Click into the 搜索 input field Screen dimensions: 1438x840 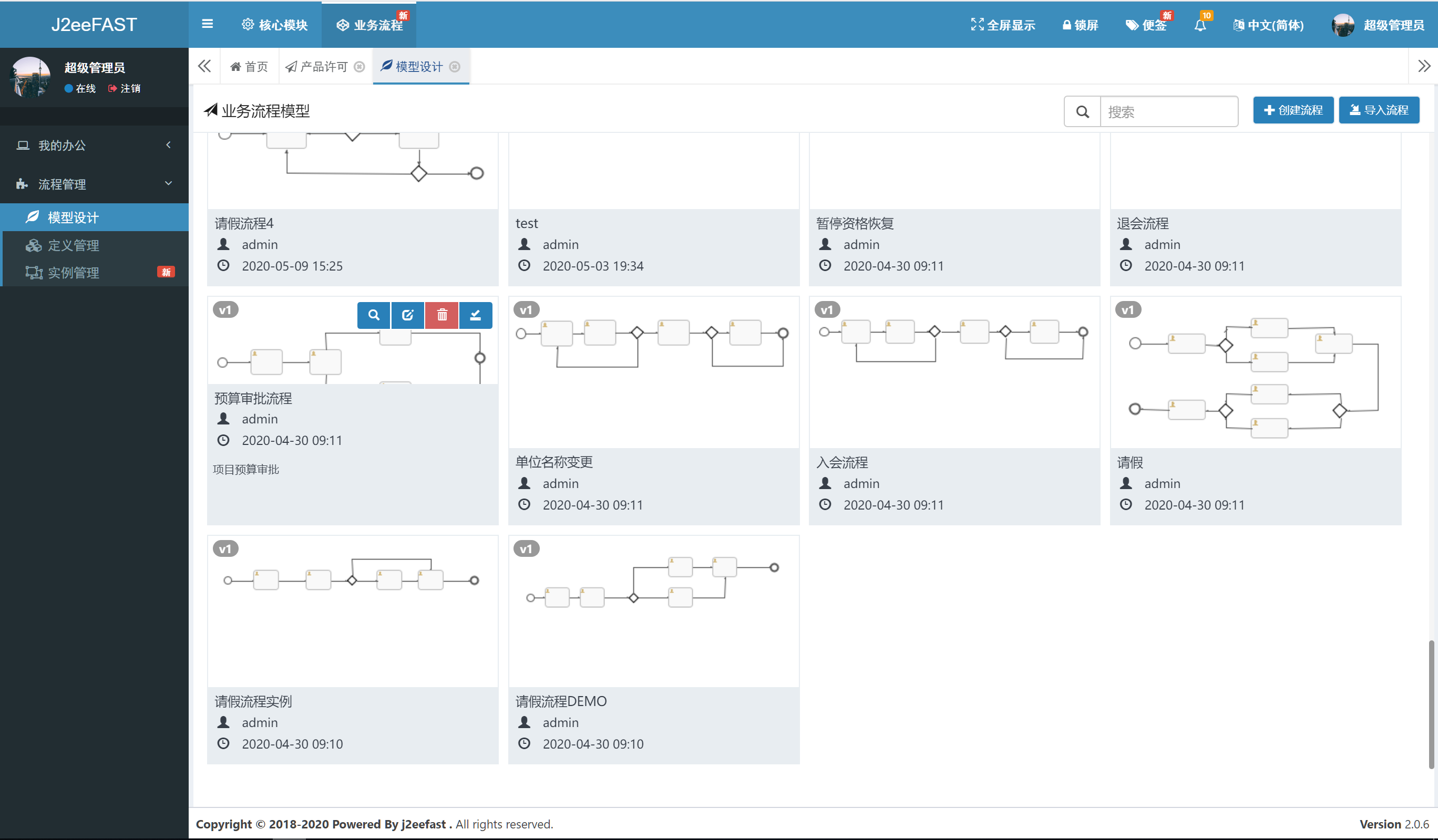click(1168, 111)
